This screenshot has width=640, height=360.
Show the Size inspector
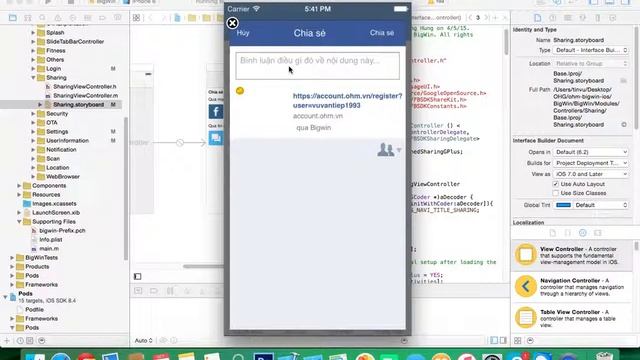pos(598,18)
